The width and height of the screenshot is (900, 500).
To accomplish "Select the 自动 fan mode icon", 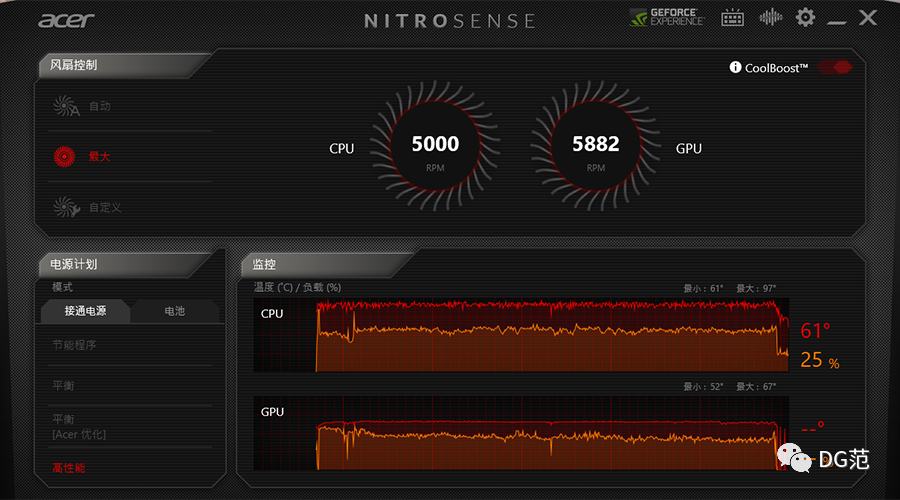I will point(66,106).
